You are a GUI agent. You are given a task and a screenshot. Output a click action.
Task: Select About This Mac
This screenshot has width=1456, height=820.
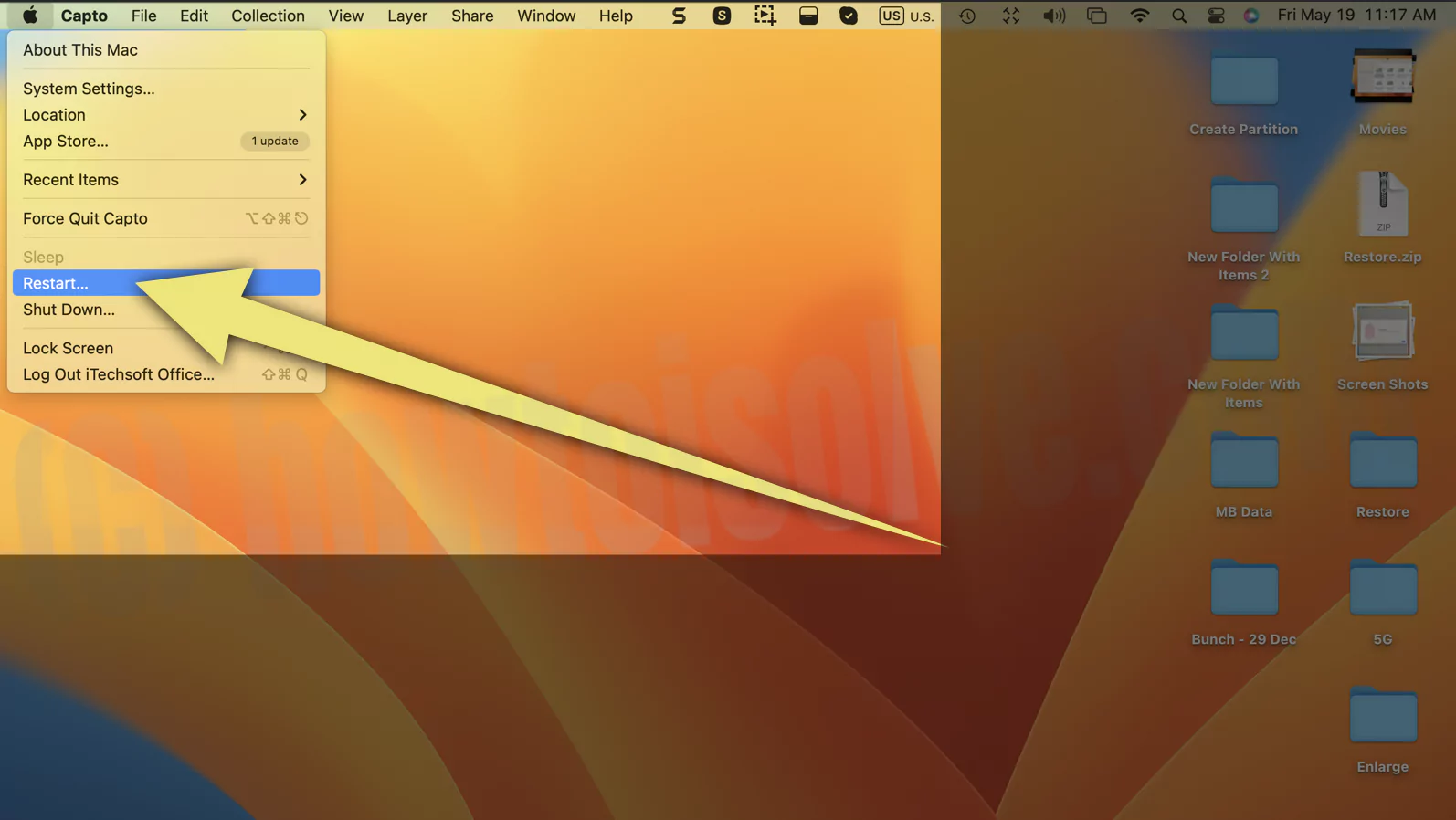tap(166, 50)
